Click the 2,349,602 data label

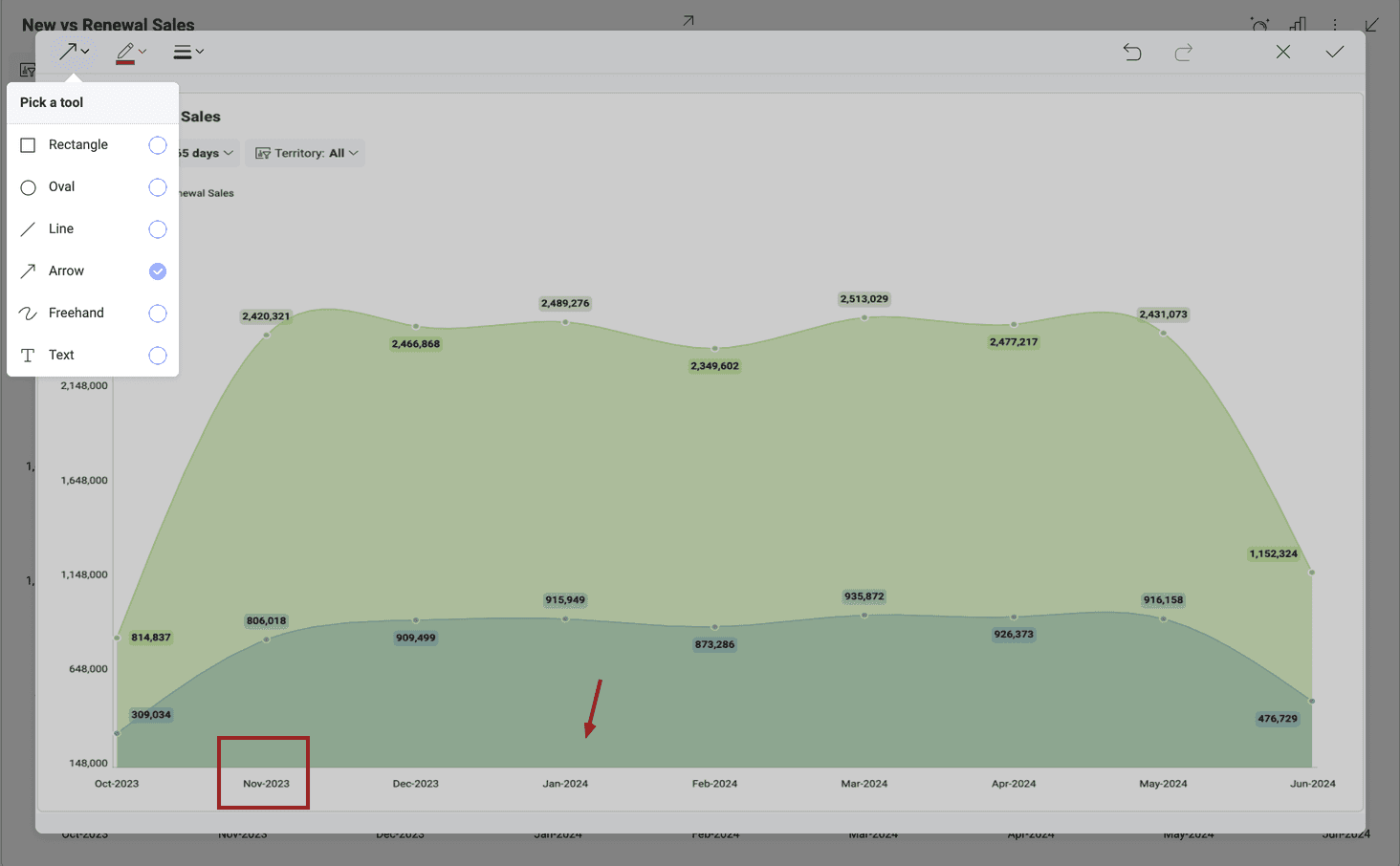[715, 366]
